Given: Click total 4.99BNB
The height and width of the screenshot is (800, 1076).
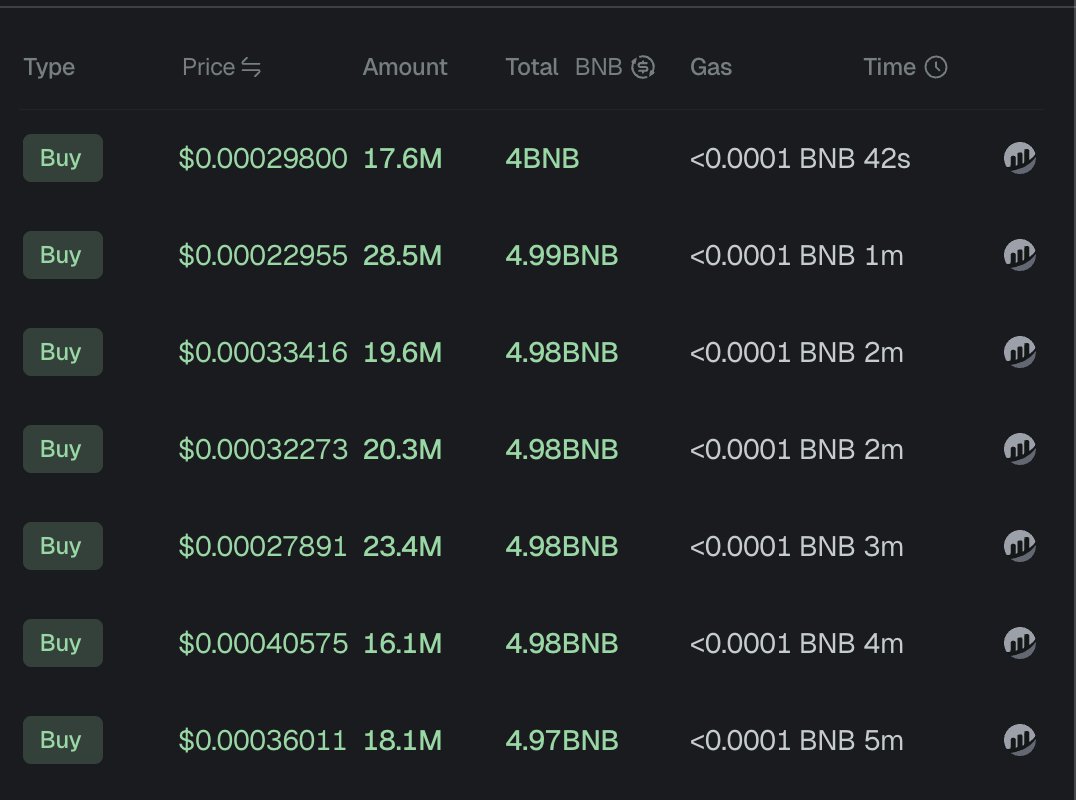Looking at the screenshot, I should tap(562, 256).
